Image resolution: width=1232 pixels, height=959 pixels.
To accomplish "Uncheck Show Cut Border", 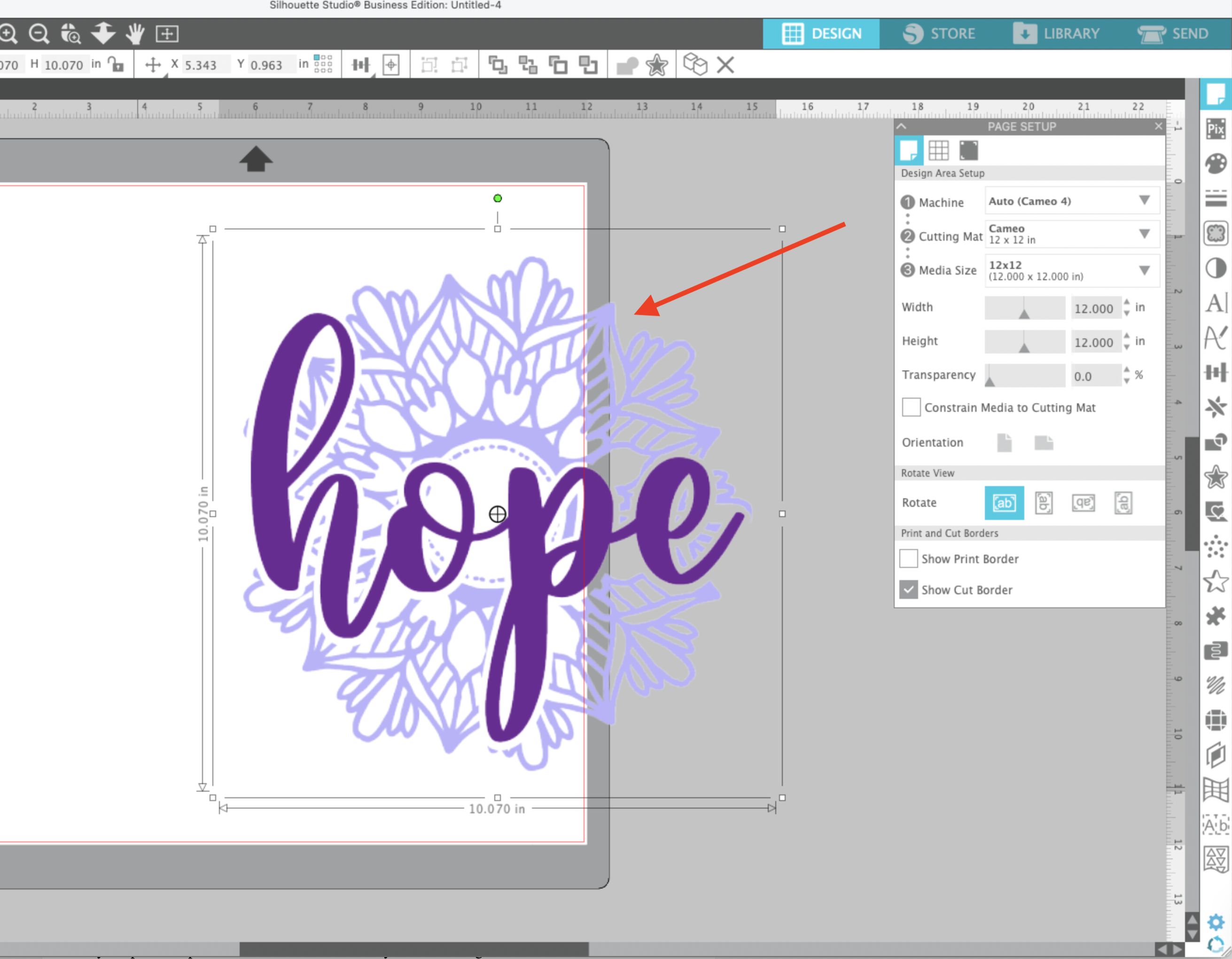I will click(909, 590).
